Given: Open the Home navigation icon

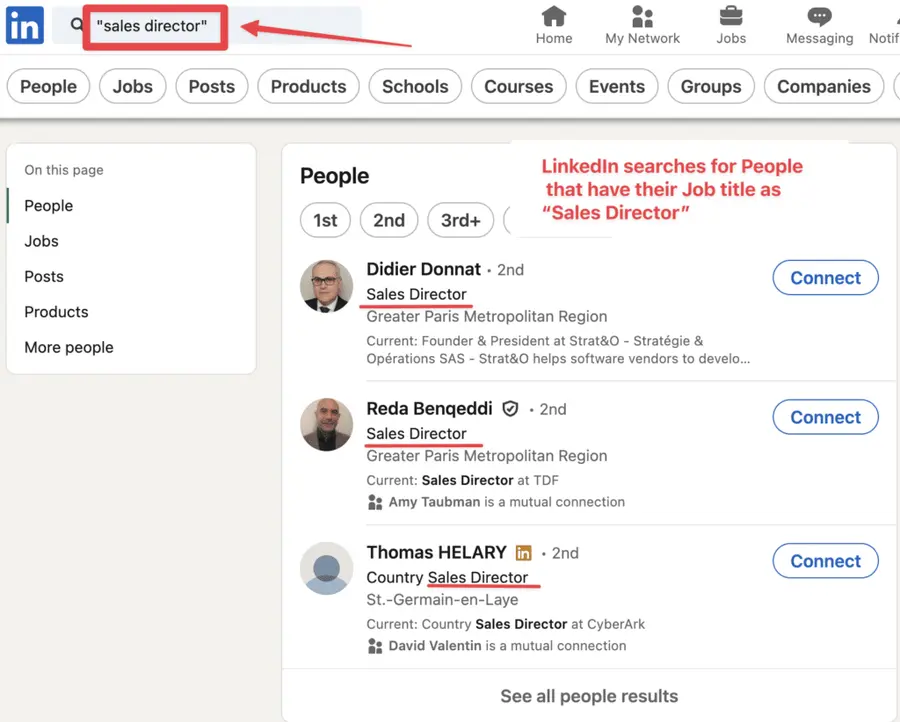Looking at the screenshot, I should [554, 18].
